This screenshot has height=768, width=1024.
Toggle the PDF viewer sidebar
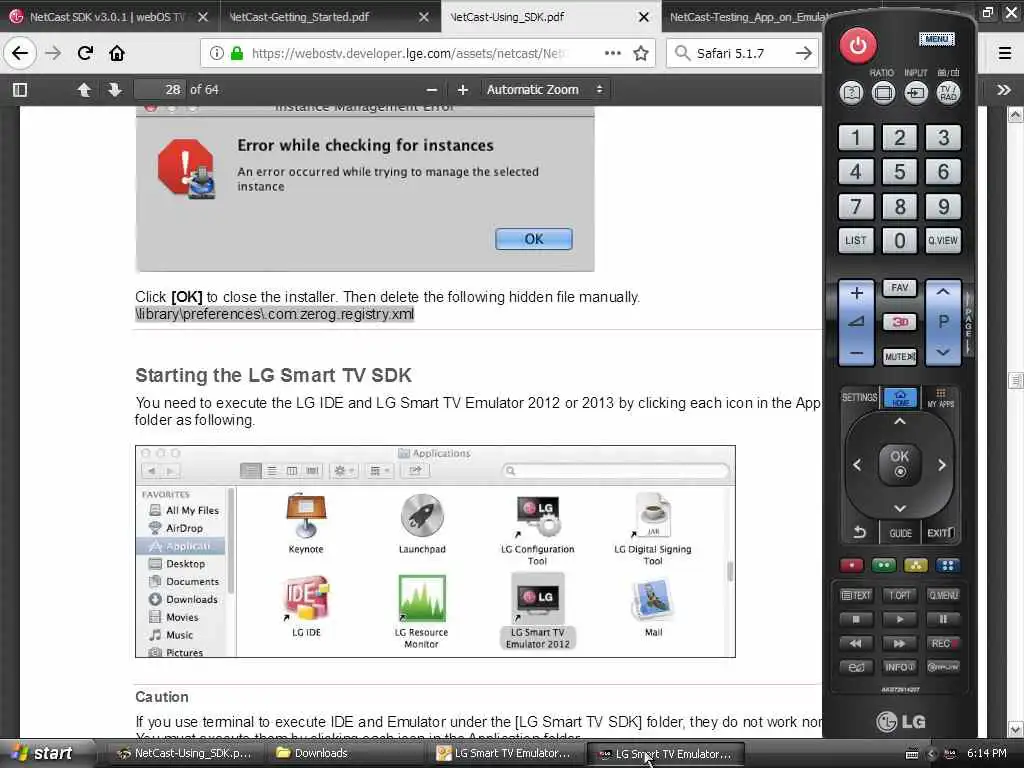point(20,89)
